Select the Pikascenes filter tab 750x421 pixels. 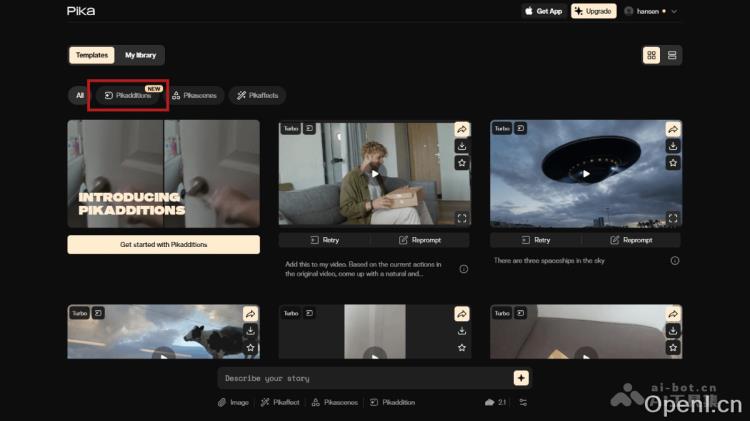click(x=194, y=95)
